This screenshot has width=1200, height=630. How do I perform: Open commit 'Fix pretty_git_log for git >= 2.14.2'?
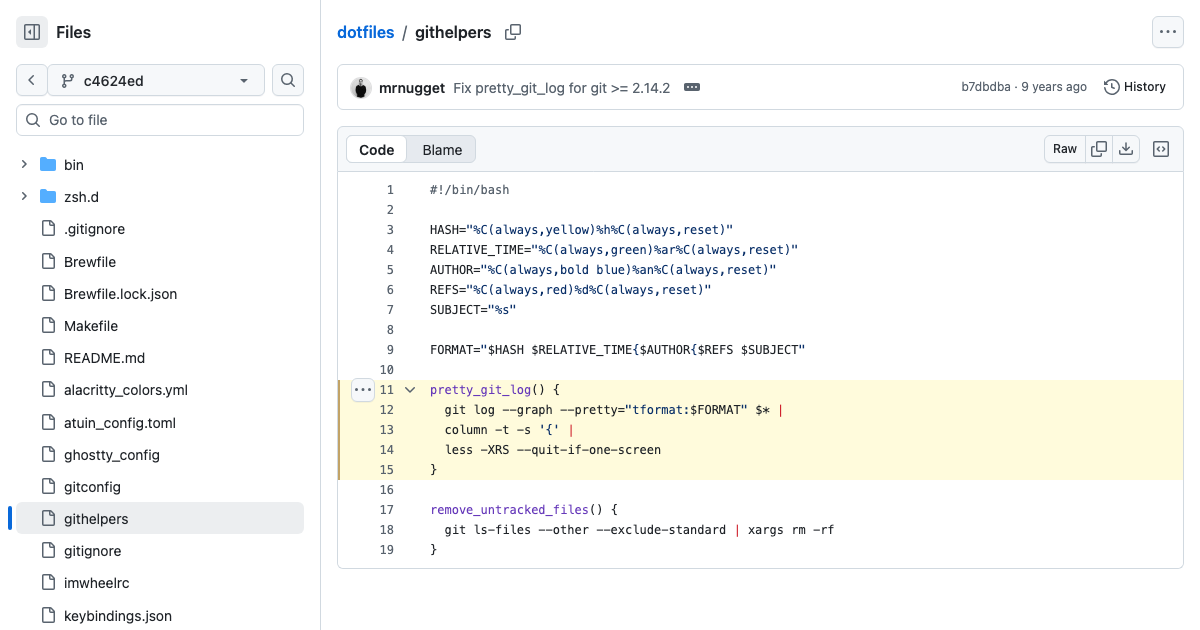(561, 88)
